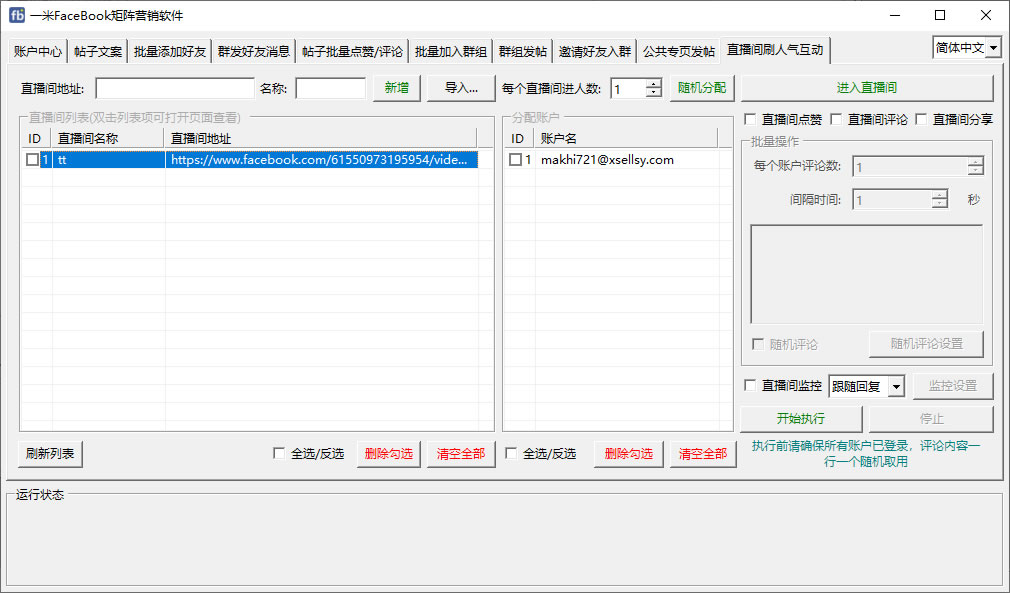Click the 每个直播间进人数 value field
This screenshot has height=593, width=1010.
(x=628, y=88)
